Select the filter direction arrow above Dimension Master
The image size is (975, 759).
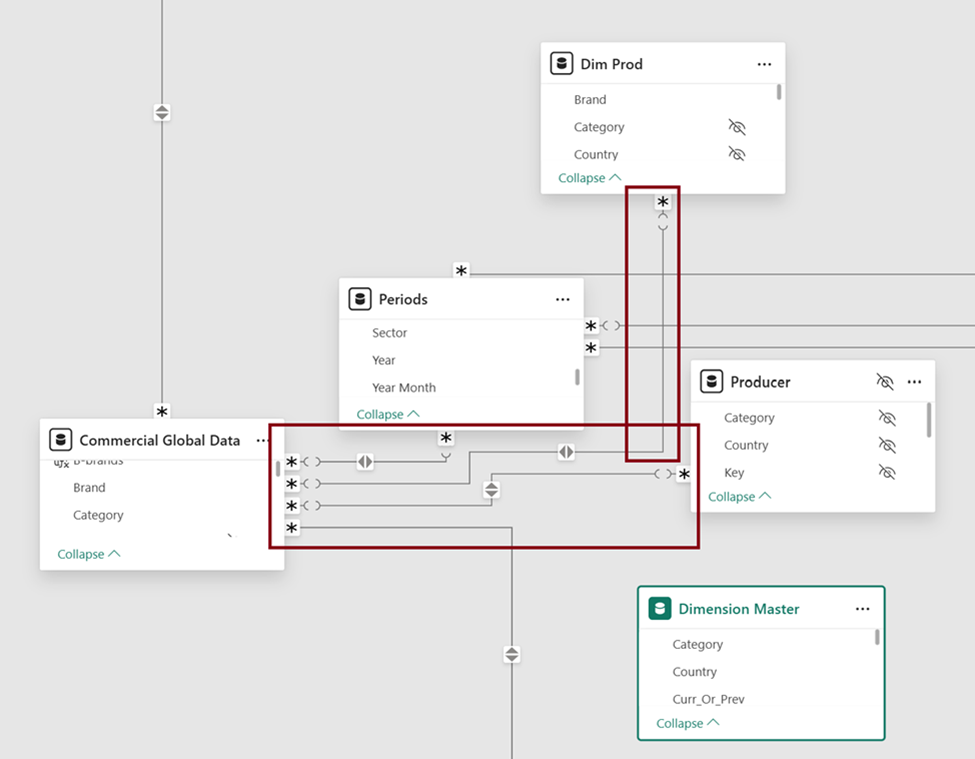point(512,654)
